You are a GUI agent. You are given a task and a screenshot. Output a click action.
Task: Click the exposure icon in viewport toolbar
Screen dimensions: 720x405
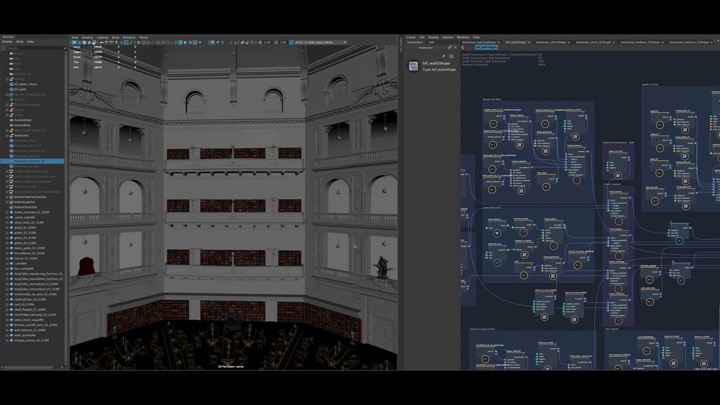pos(260,42)
